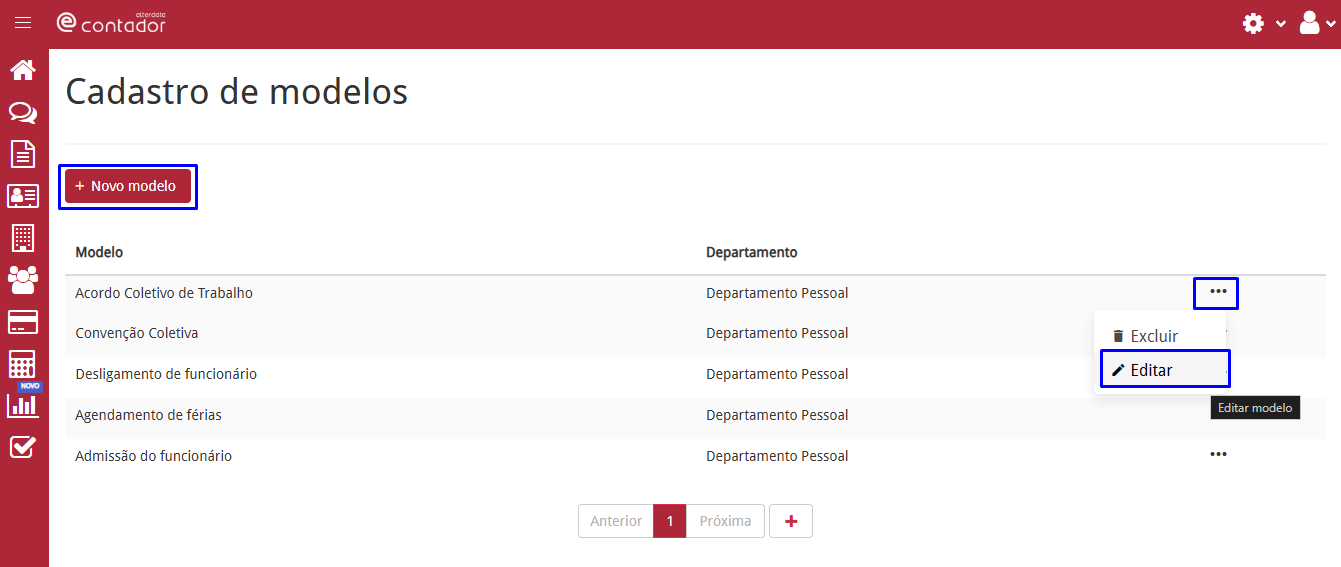Open the building companies sidebar icon

pos(23,238)
